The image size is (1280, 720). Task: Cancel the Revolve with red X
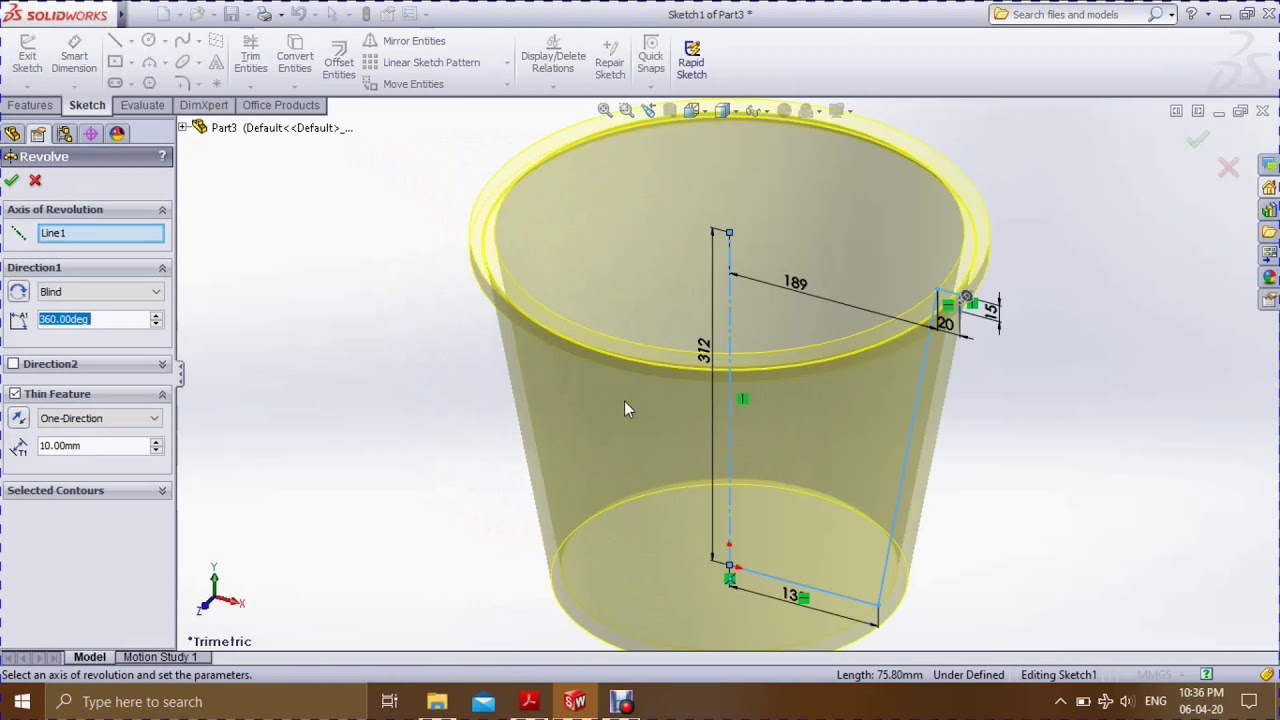coord(35,180)
